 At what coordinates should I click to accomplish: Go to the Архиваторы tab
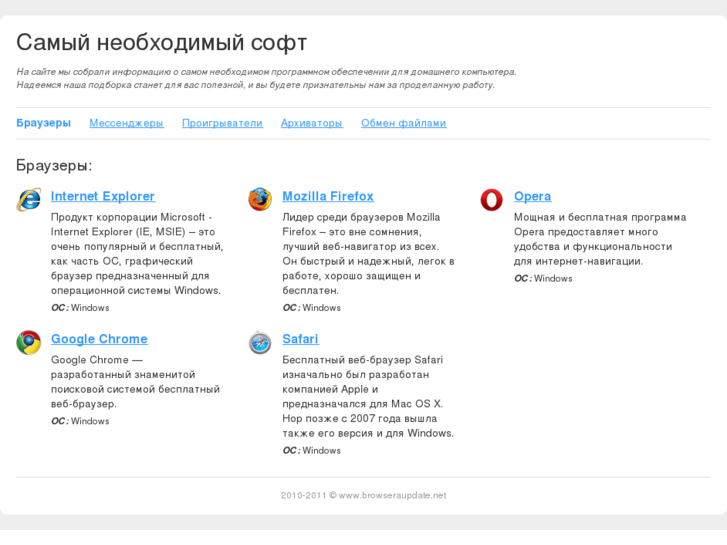point(312,123)
